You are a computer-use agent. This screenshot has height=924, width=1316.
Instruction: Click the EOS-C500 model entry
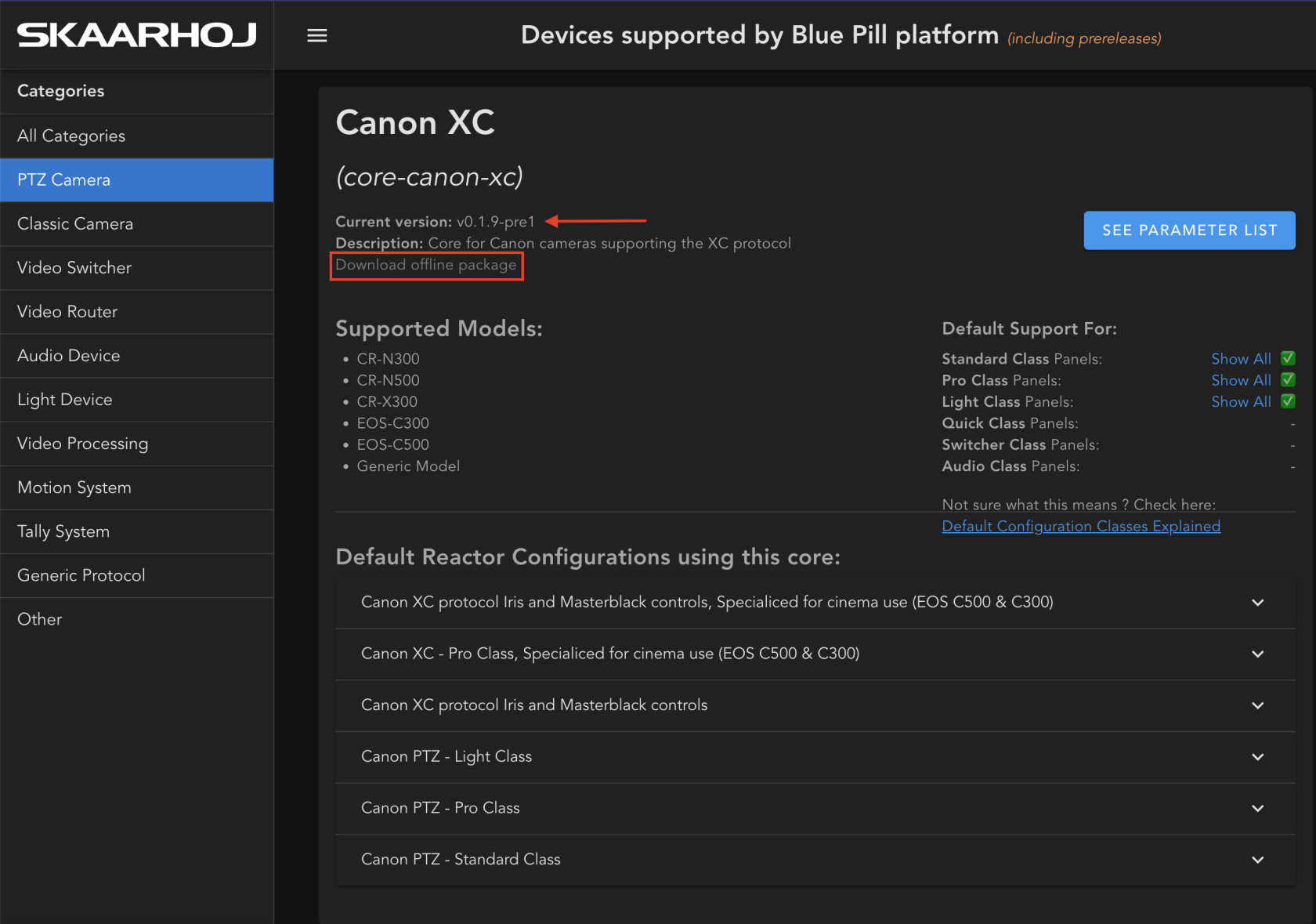point(392,444)
